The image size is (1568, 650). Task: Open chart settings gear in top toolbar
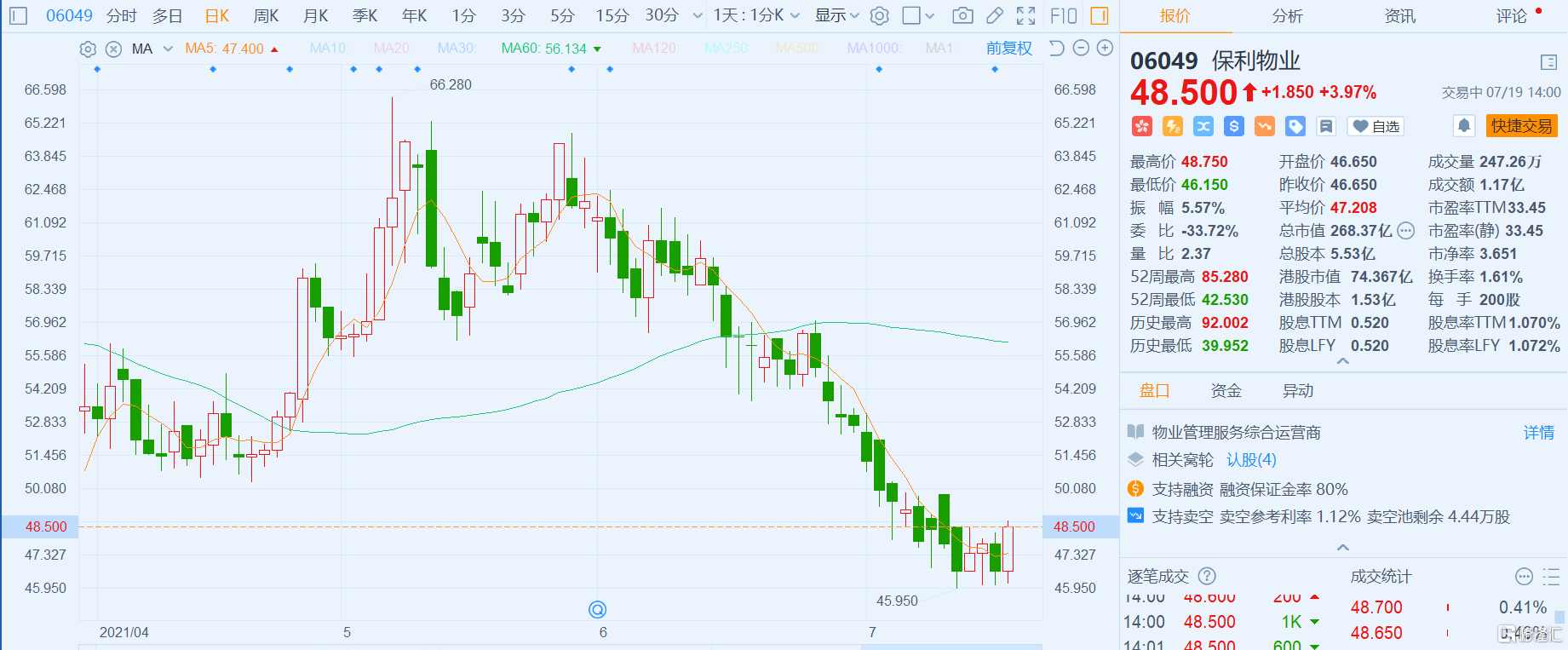click(x=880, y=15)
